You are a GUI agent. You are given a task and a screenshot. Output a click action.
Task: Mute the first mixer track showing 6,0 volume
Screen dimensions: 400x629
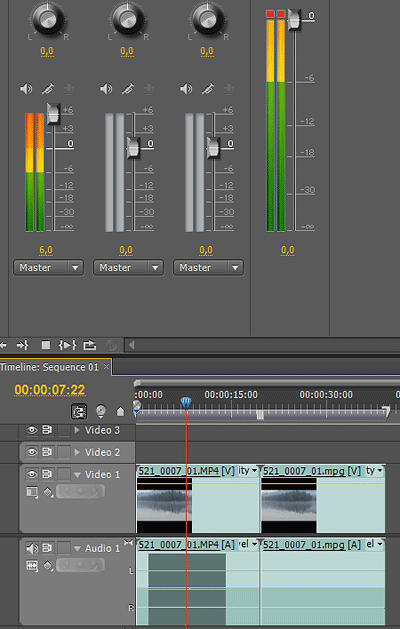click(26, 89)
